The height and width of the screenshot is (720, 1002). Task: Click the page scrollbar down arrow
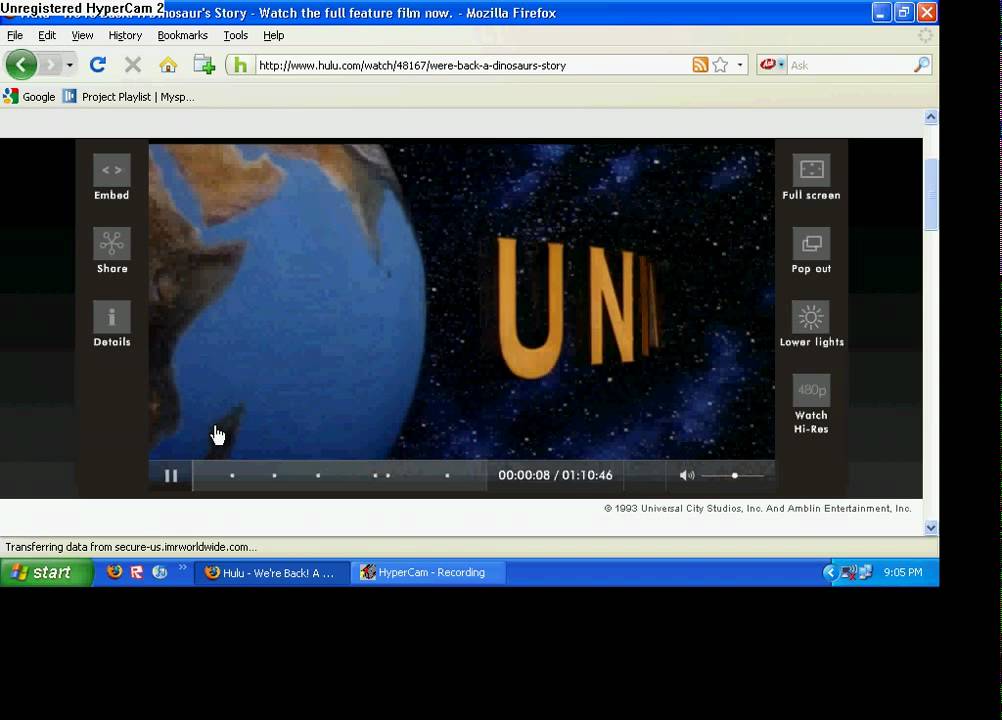[x=931, y=528]
